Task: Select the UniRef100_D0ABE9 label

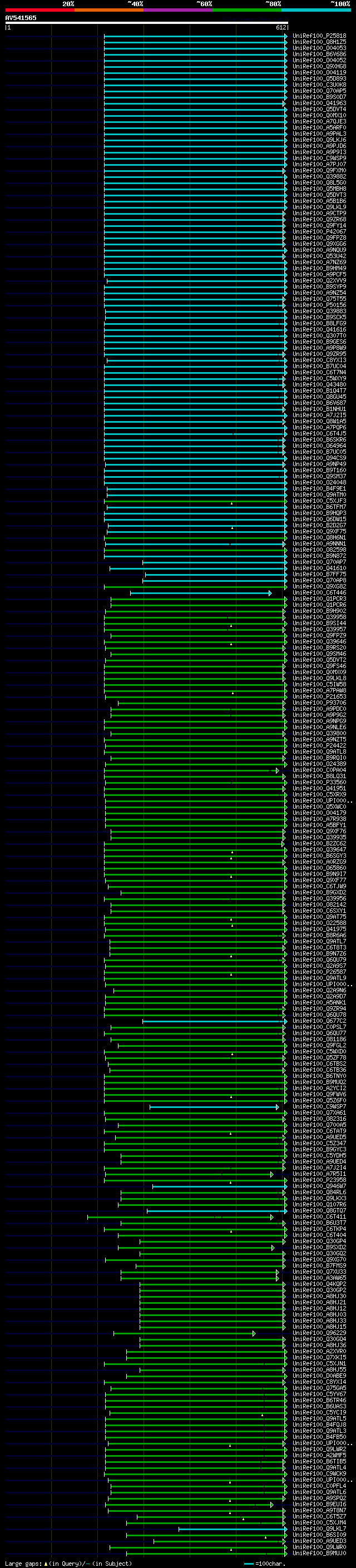Action: [x=319, y=1376]
